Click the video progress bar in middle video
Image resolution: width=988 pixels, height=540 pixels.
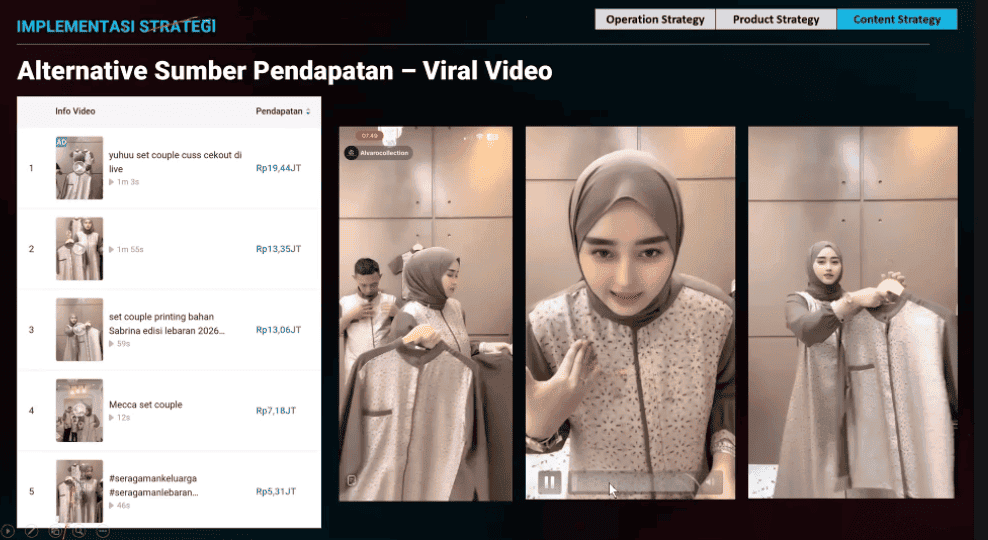click(x=630, y=483)
